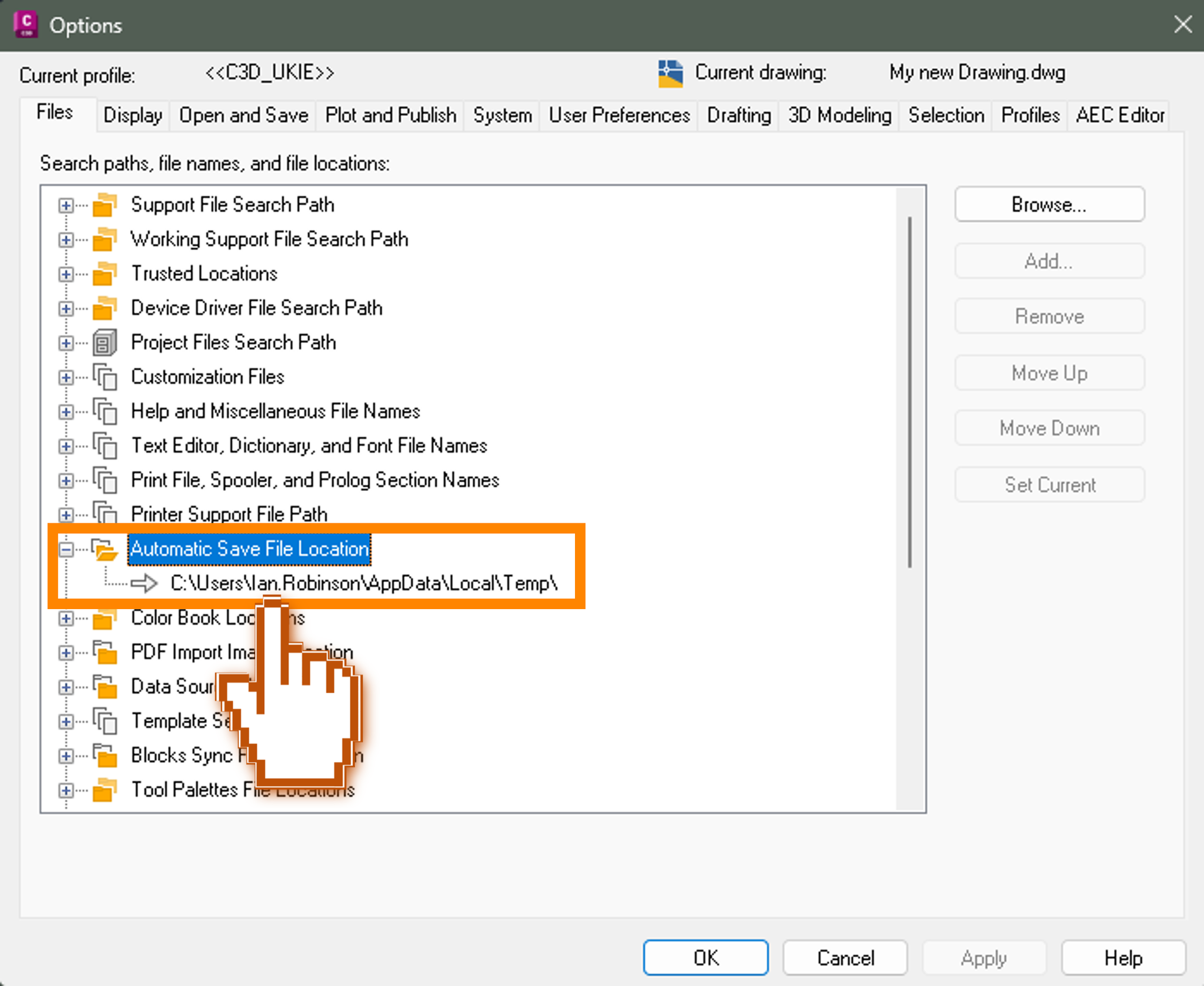Click the arrow icon beside the Temp path
Viewport: 1204px width, 986px height.
point(144,584)
